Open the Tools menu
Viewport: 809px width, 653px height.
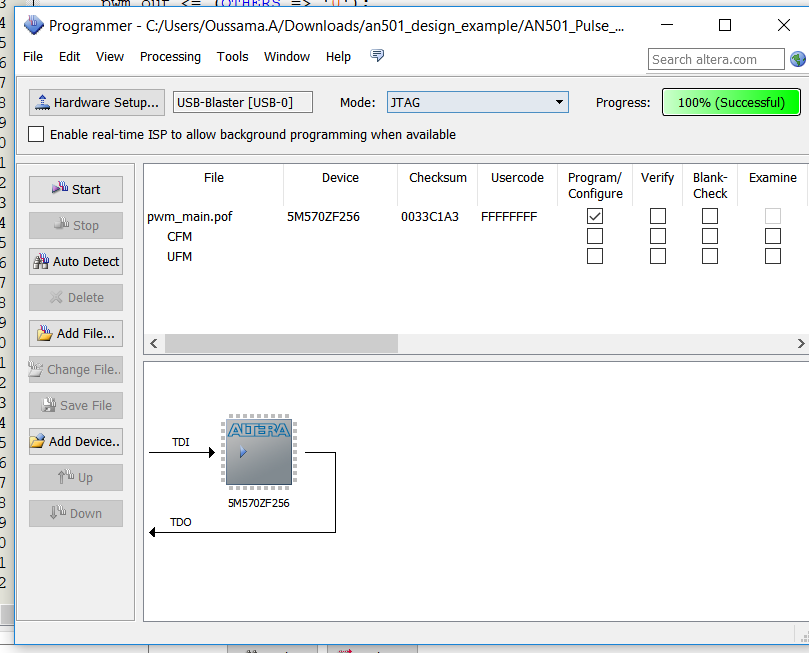point(233,57)
